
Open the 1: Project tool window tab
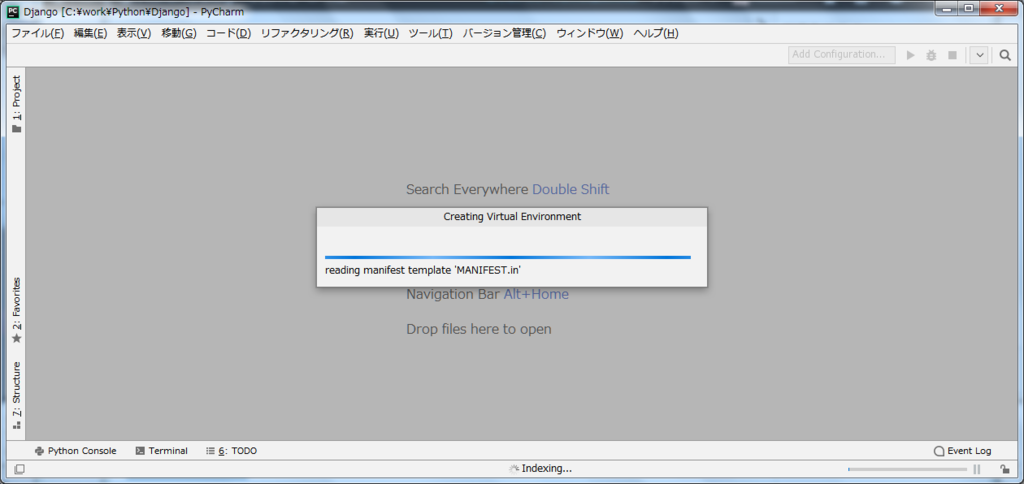coord(16,103)
